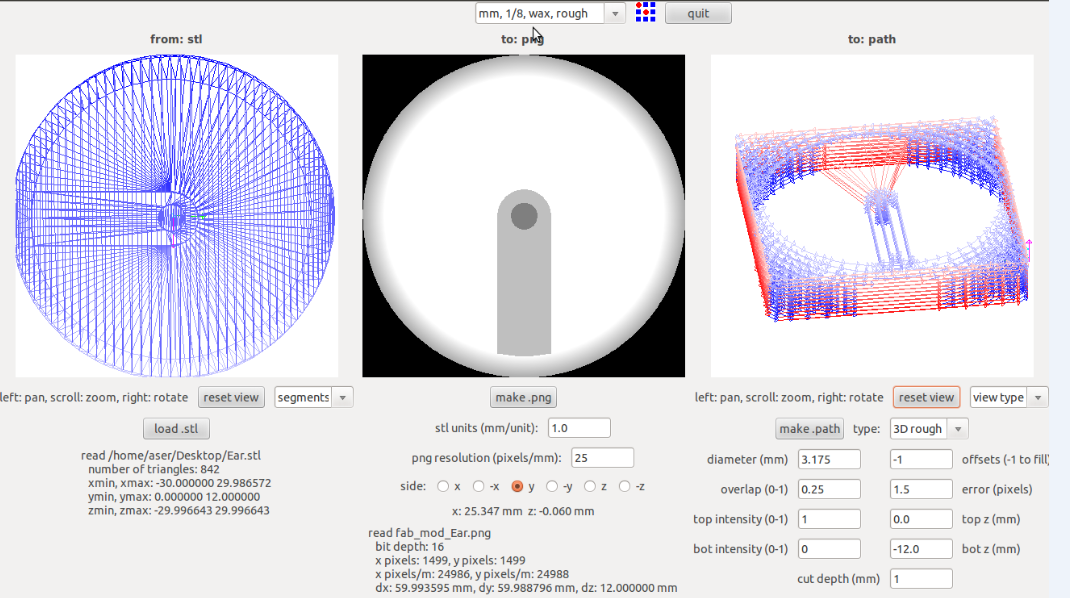
Task: Edit the bot z (mm) field
Action: pyautogui.click(x=921, y=549)
